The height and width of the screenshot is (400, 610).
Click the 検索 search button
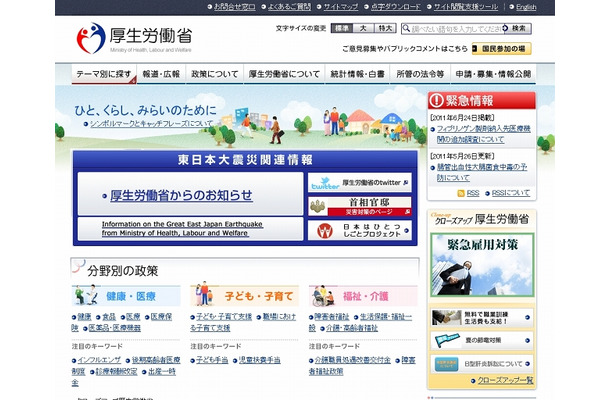pos(516,28)
